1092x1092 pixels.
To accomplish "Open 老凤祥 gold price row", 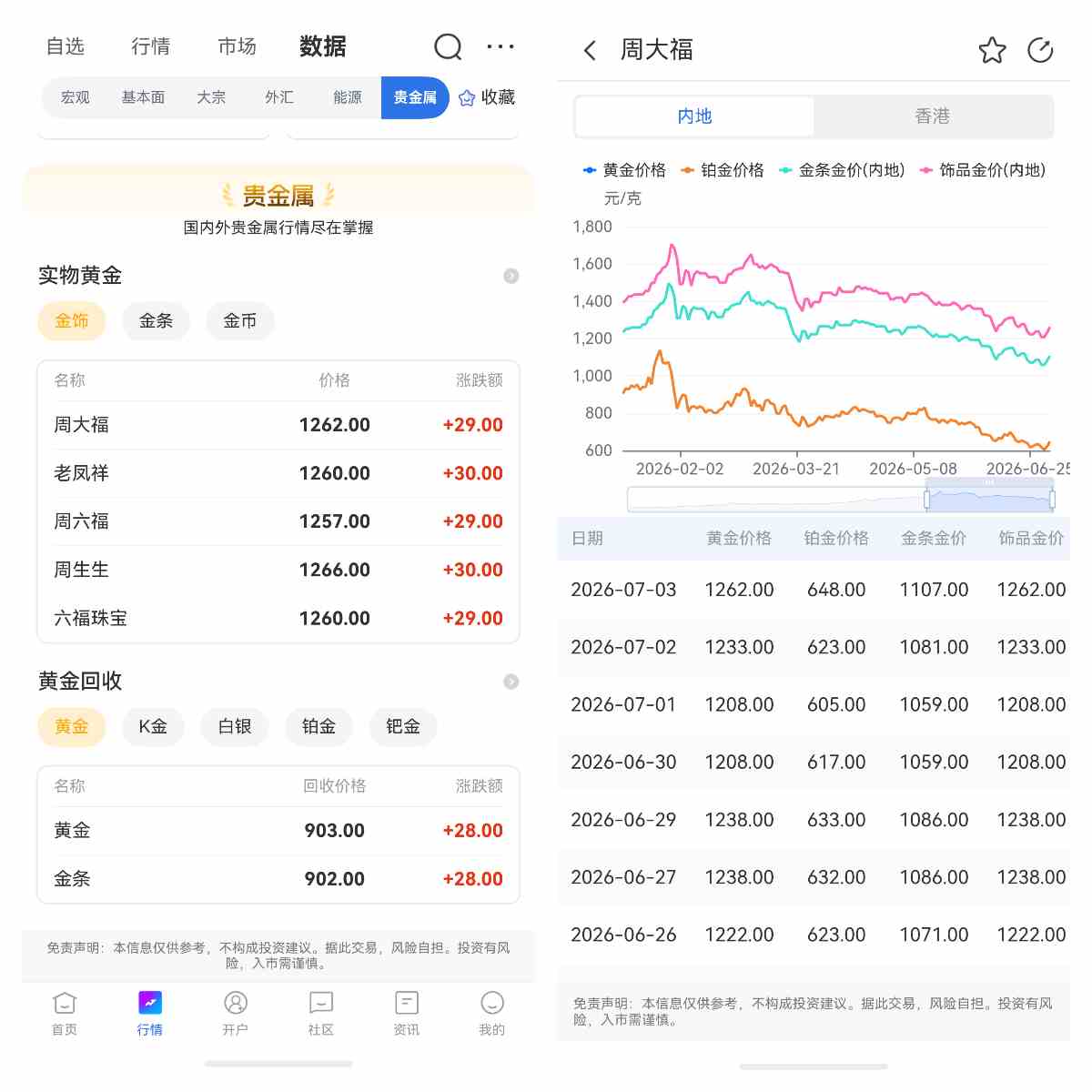I will pyautogui.click(x=278, y=473).
